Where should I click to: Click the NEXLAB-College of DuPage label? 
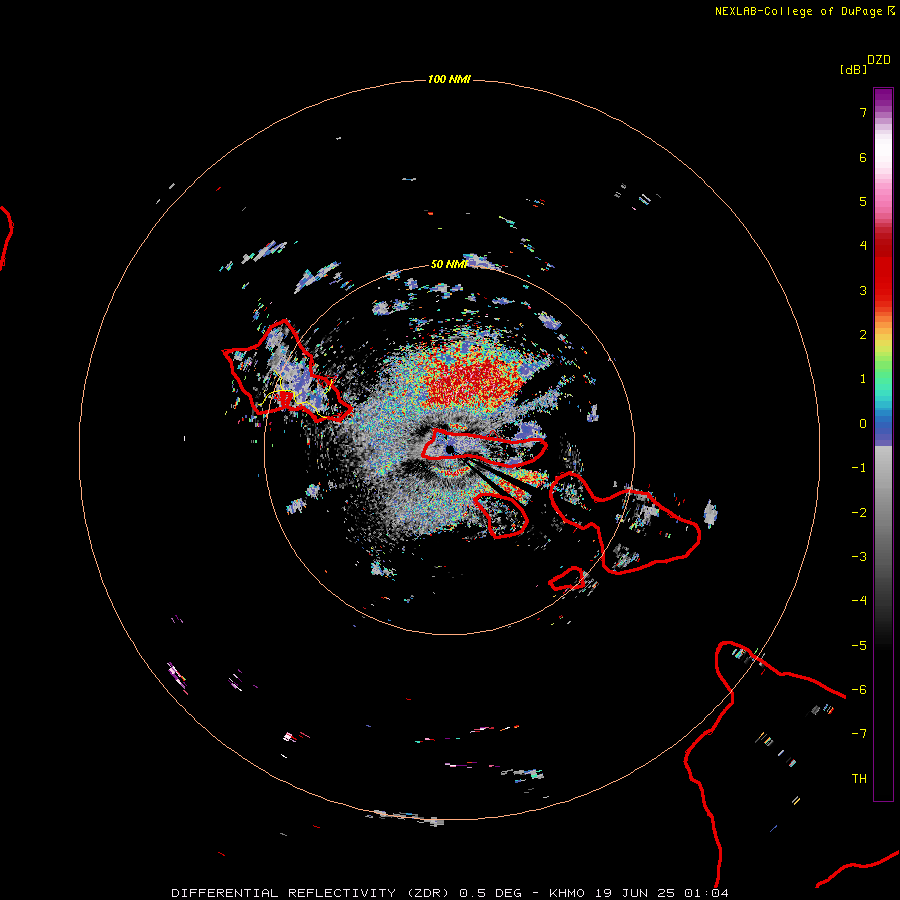[799, 11]
